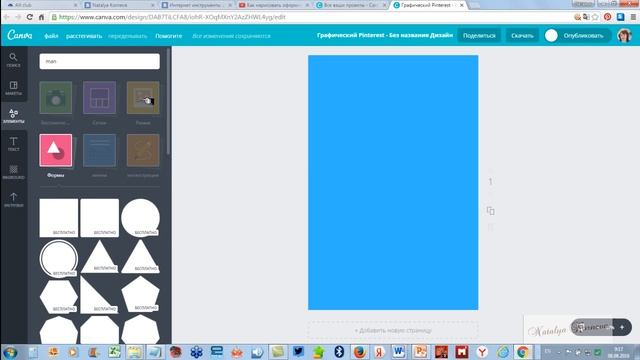Open Word from the taskbar
Screen dimensions: 640x360
coord(399,352)
